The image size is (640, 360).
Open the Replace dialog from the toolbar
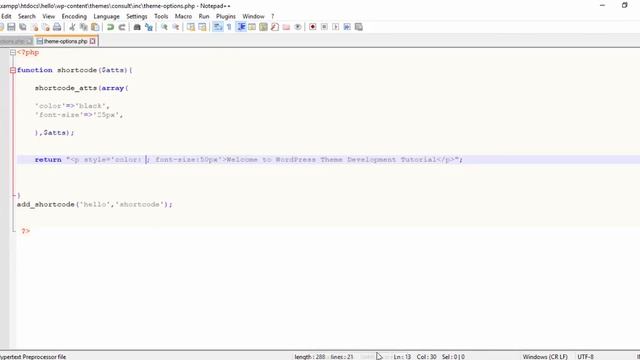pos(149,27)
